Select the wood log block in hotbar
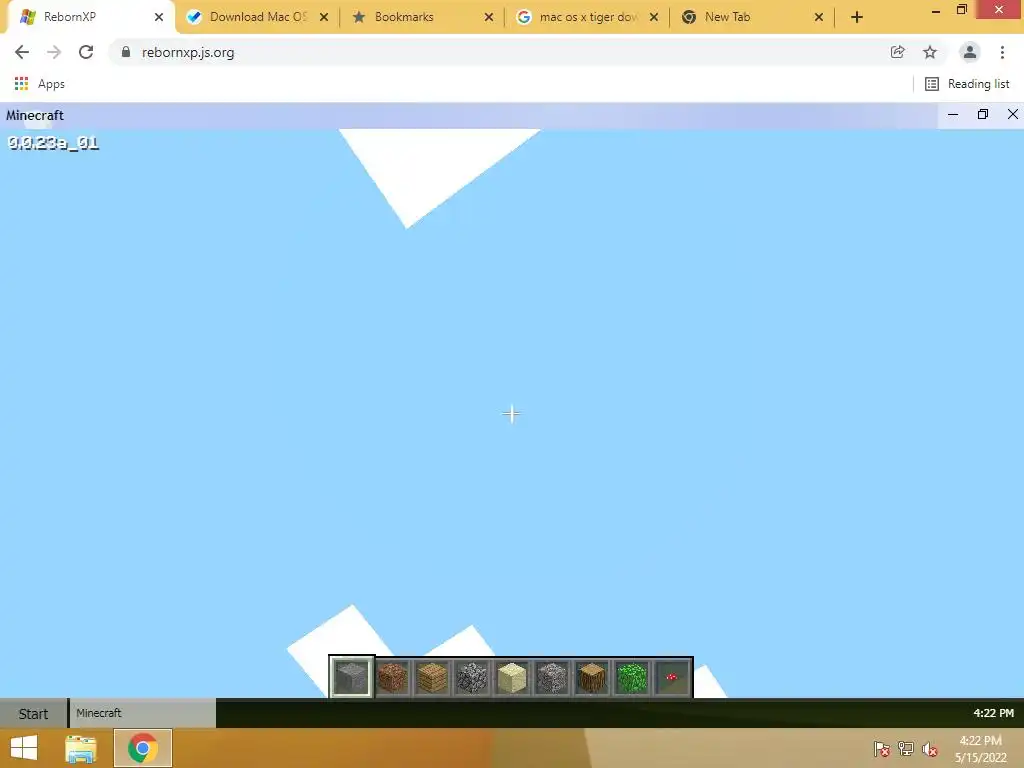1024x768 pixels. click(x=592, y=677)
